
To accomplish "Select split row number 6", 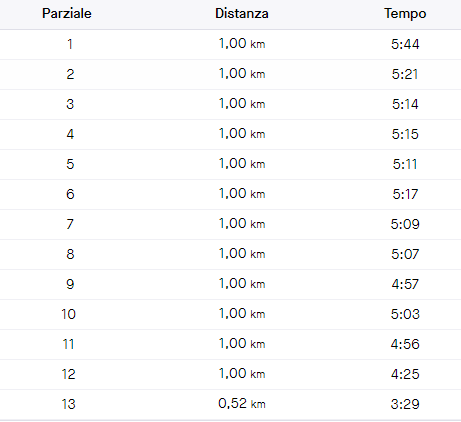I will coord(230,194).
